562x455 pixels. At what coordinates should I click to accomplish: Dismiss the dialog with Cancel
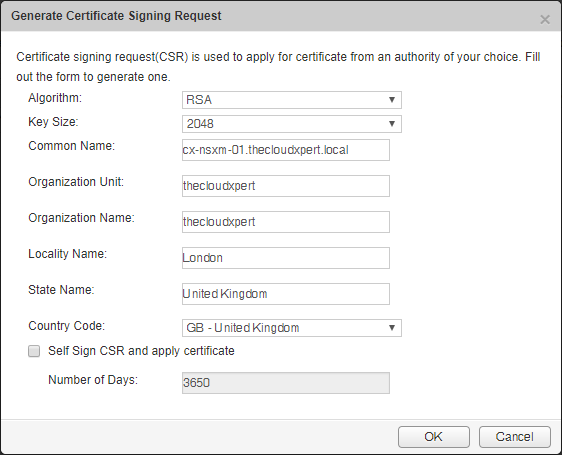click(515, 437)
